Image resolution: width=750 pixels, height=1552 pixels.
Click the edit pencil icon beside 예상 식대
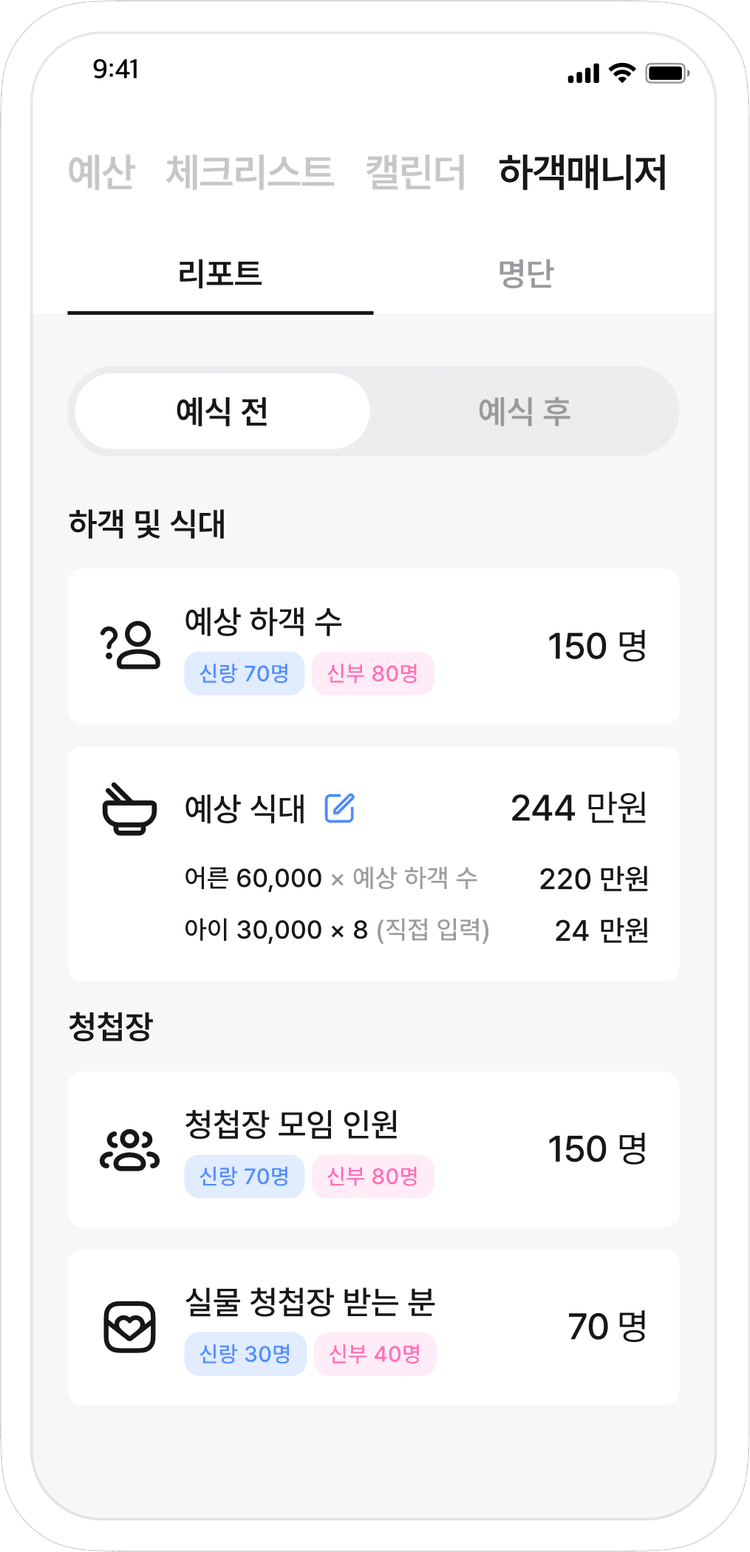click(x=340, y=808)
